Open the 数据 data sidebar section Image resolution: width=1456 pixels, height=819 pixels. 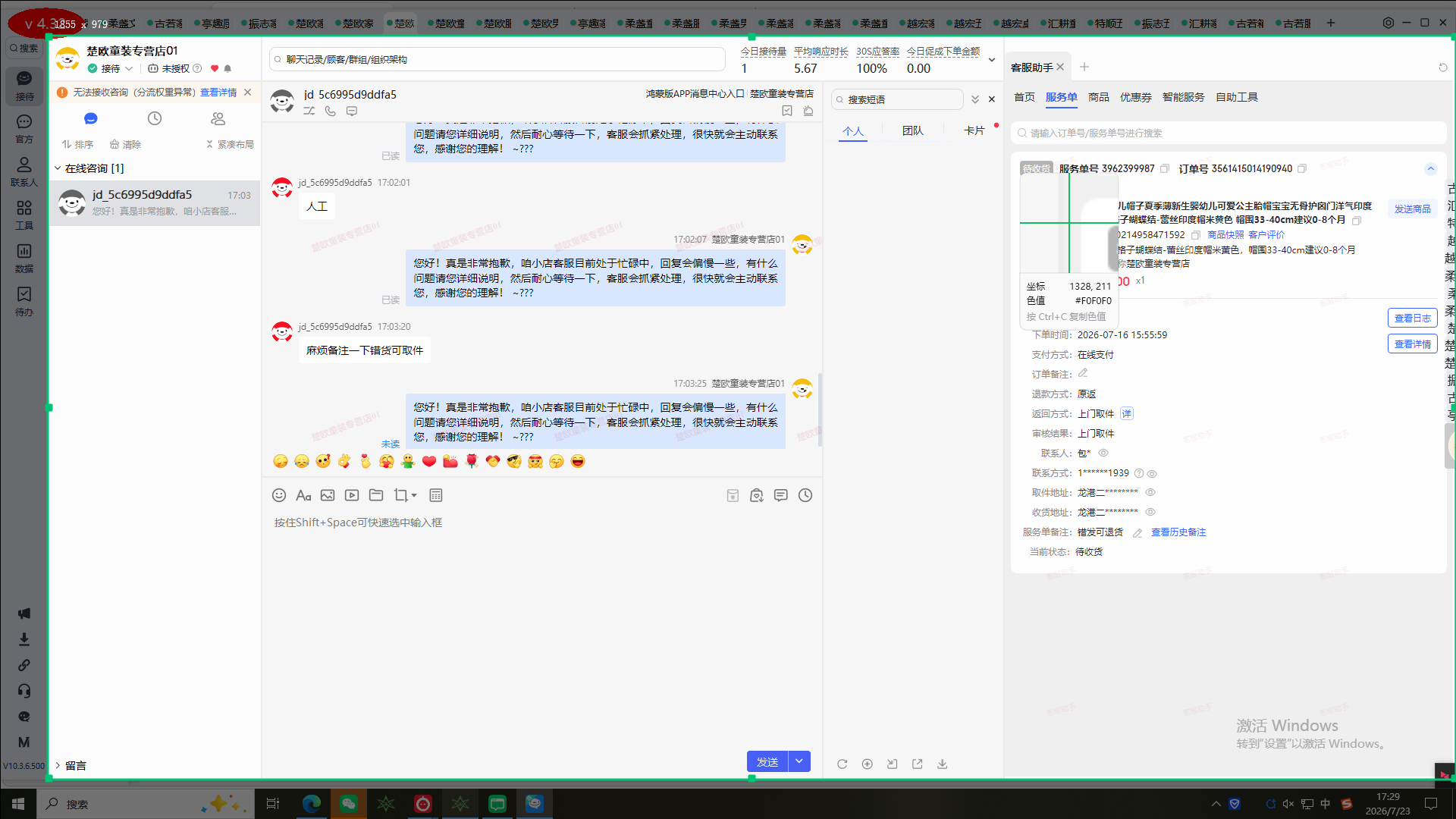(24, 258)
